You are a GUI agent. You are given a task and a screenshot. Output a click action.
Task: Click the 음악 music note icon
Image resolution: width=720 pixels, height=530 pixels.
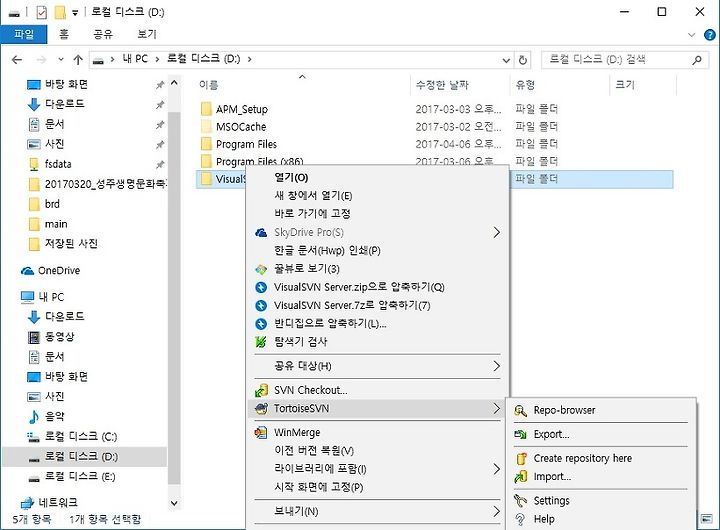coord(34,417)
